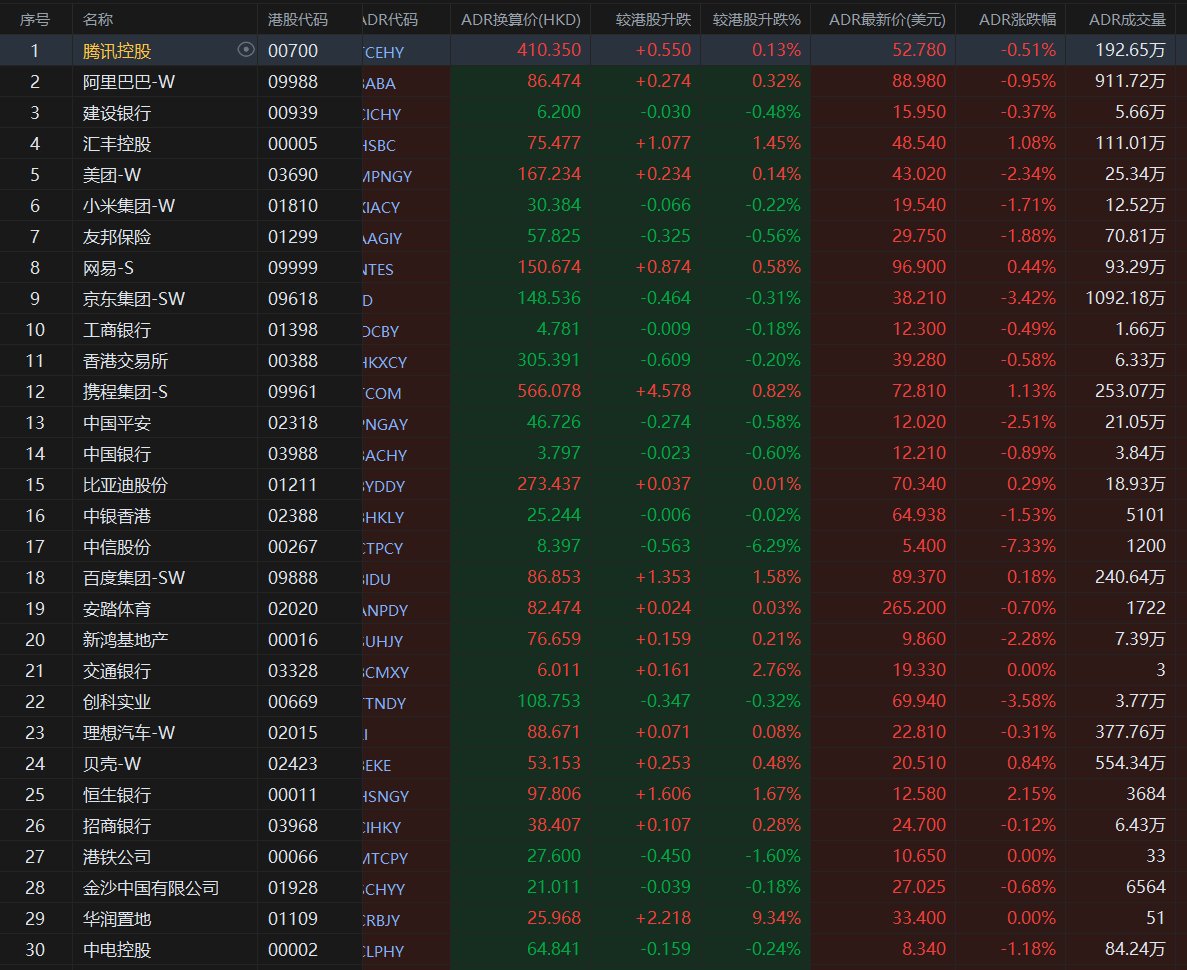Click the 序号 column header
Screen dimensions: 1187x970
click(x=35, y=19)
